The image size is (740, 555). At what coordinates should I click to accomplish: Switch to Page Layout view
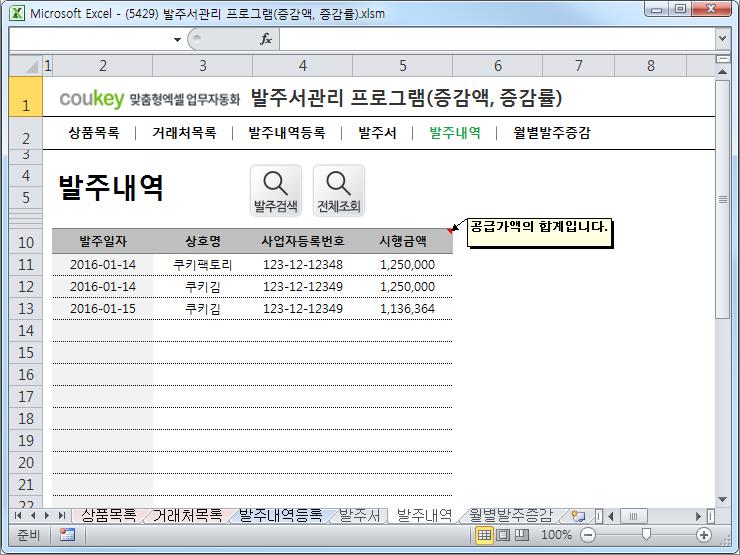(503, 535)
